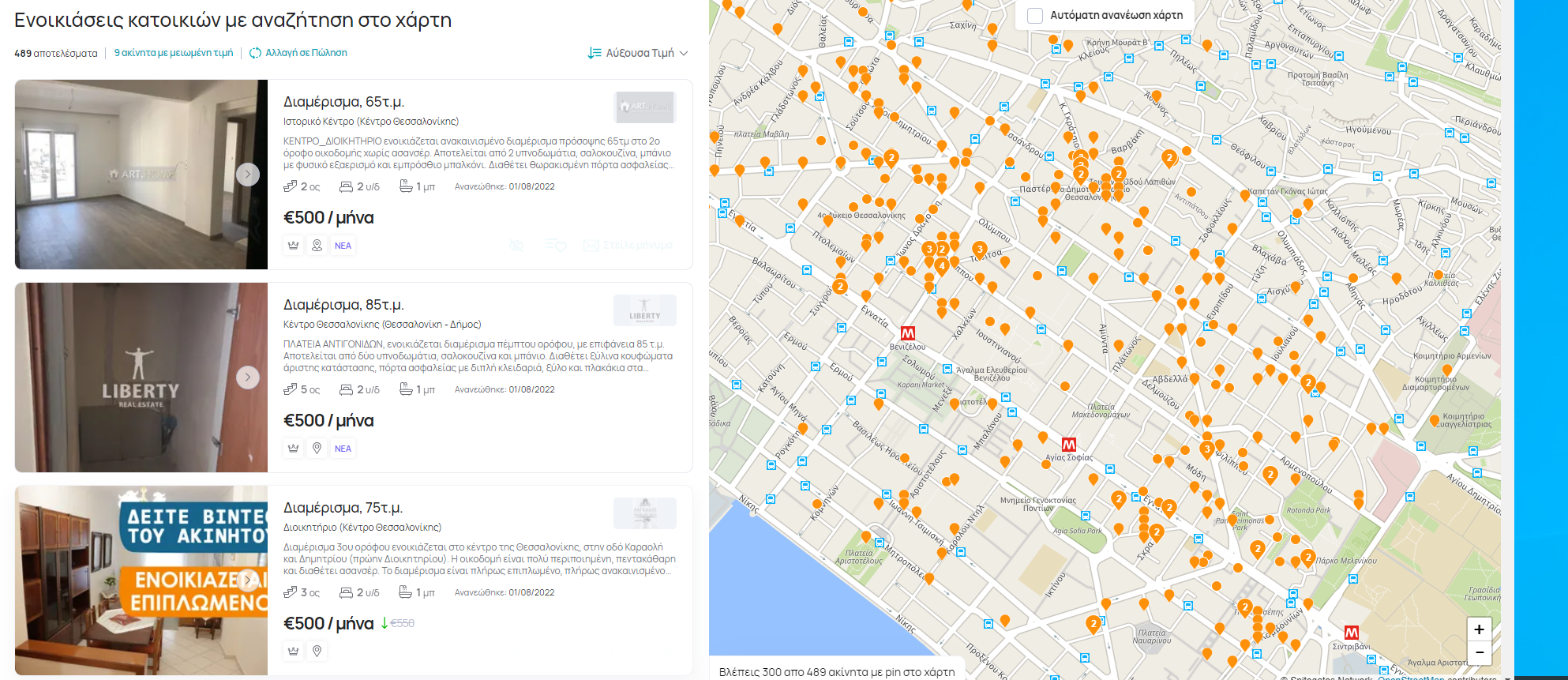Open 9 ακίνητα με μειωμένη τιμή link
The image size is (1568, 680).
click(x=174, y=53)
